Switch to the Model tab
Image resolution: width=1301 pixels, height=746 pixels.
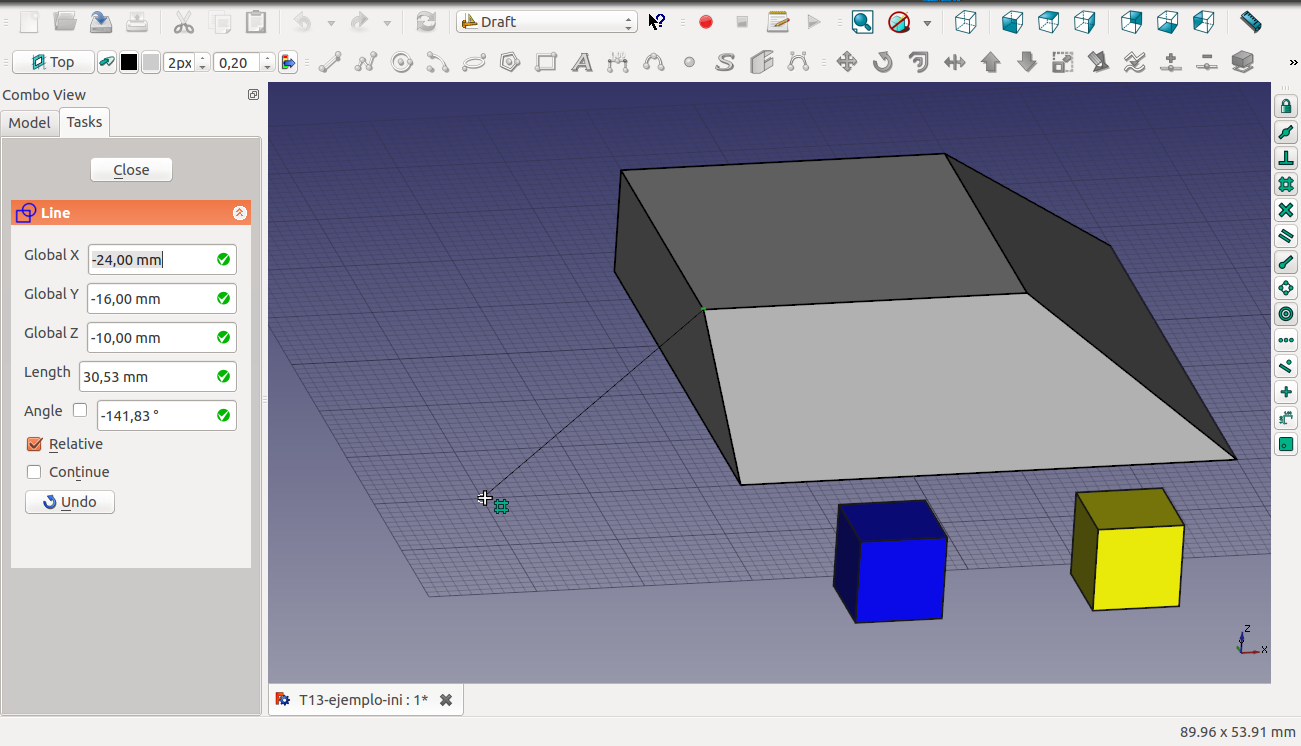tap(29, 122)
